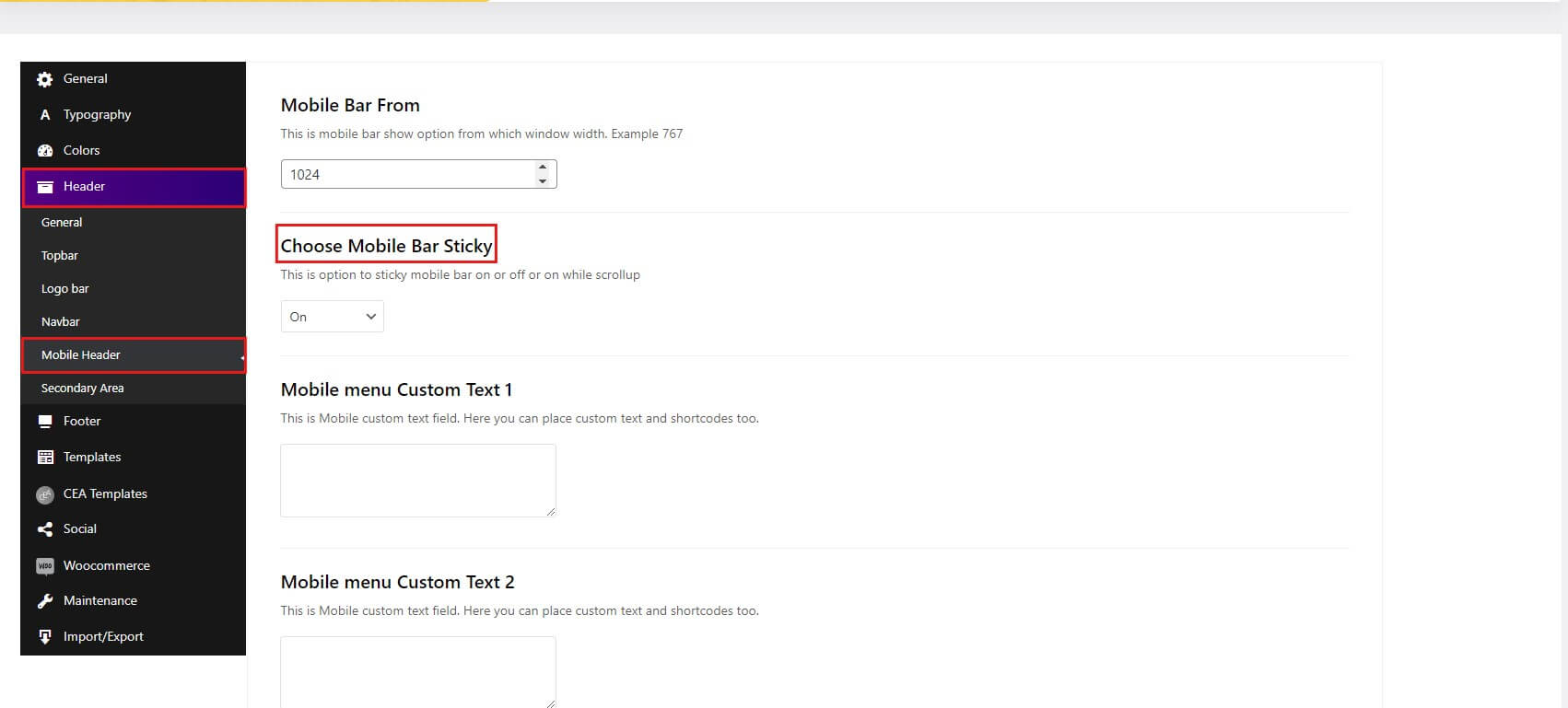Open the Topbar submenu item
The height and width of the screenshot is (708, 1568).
60,256
